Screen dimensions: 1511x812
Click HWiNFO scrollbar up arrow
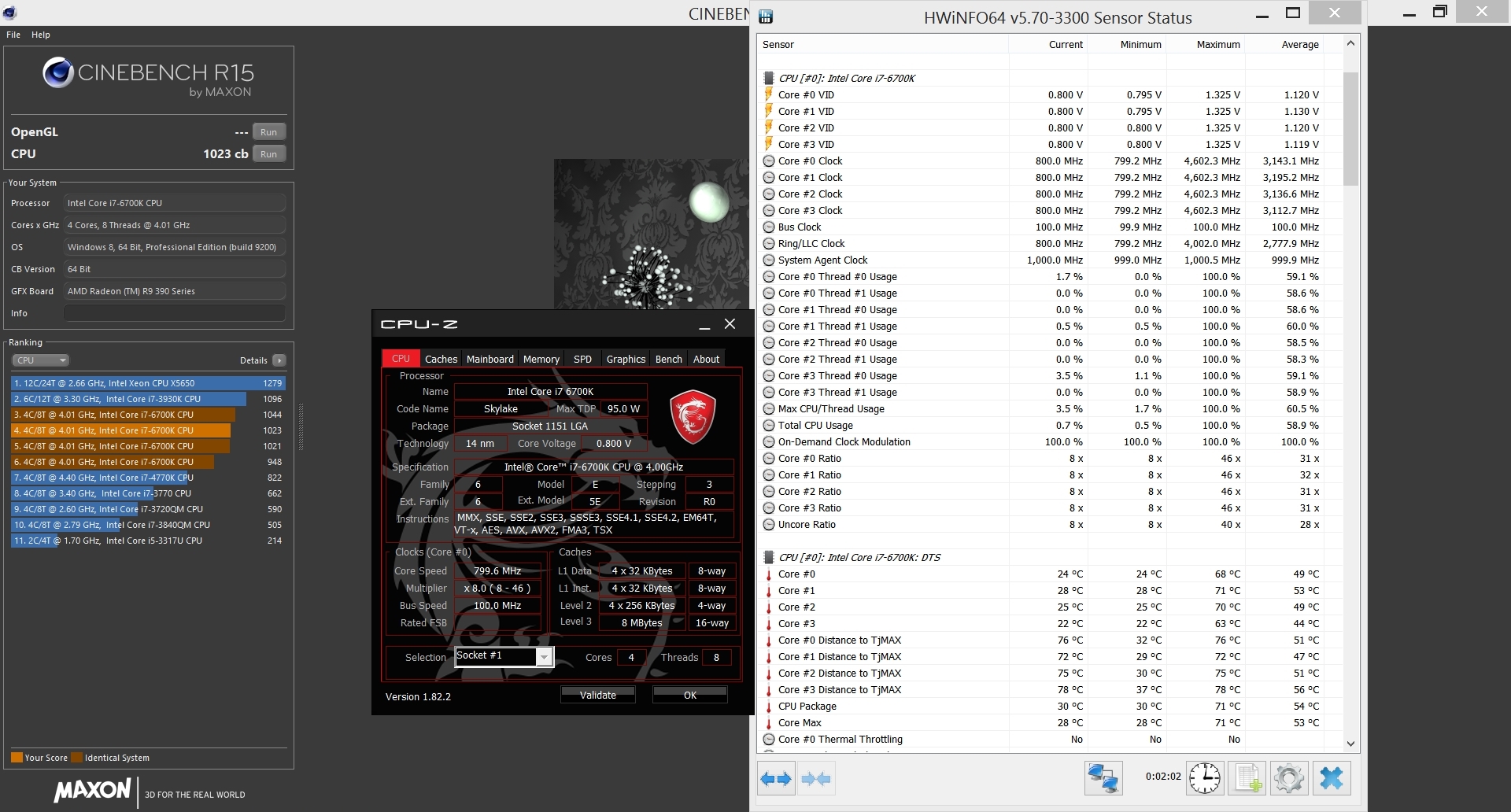[1350, 44]
